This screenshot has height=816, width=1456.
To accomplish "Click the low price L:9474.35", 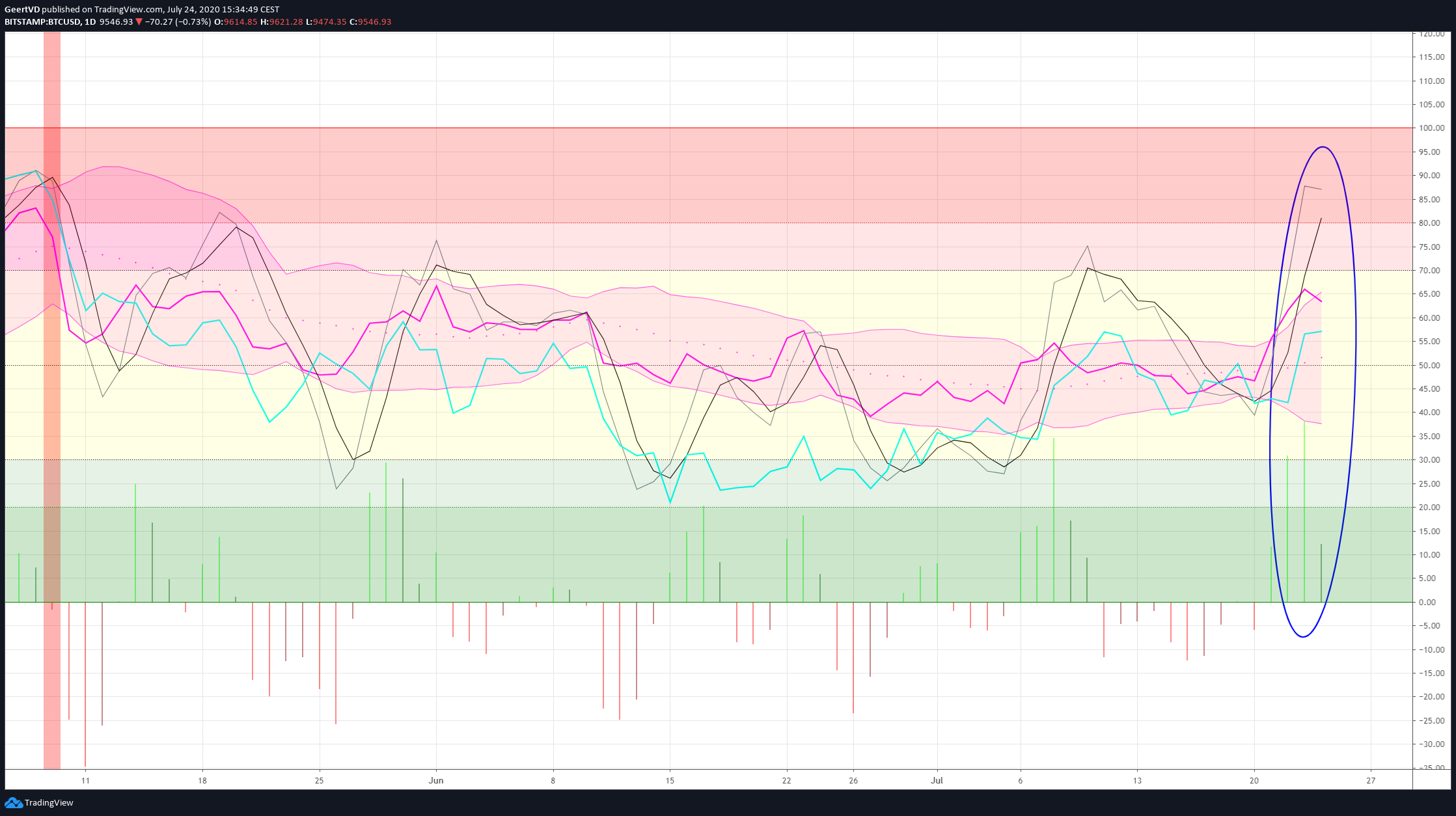I will [326, 21].
